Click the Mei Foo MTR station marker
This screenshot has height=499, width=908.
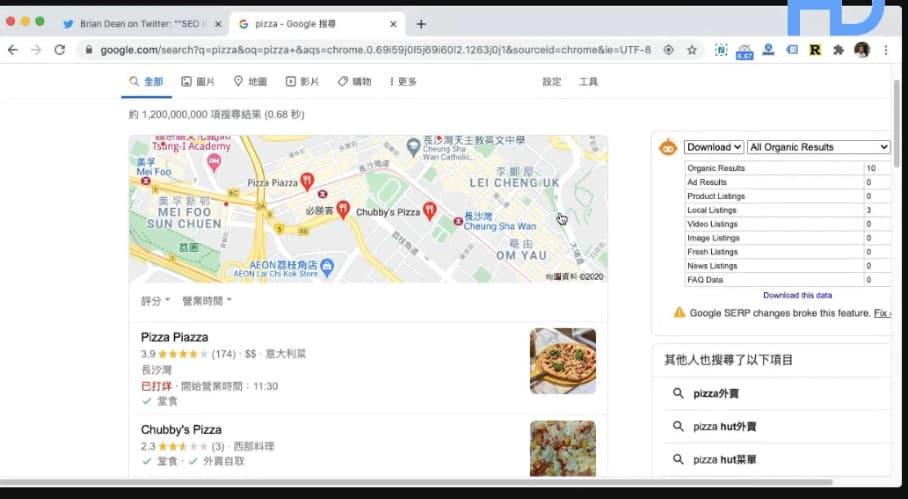click(146, 181)
